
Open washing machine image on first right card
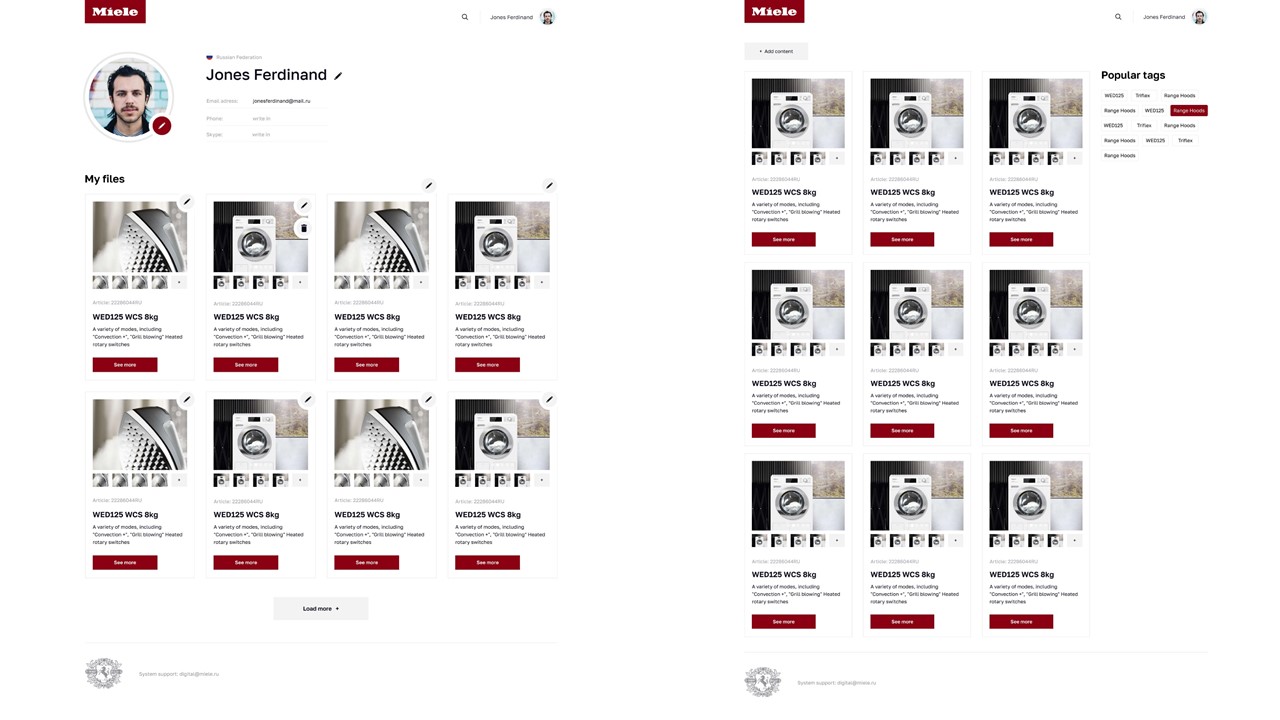[798, 114]
